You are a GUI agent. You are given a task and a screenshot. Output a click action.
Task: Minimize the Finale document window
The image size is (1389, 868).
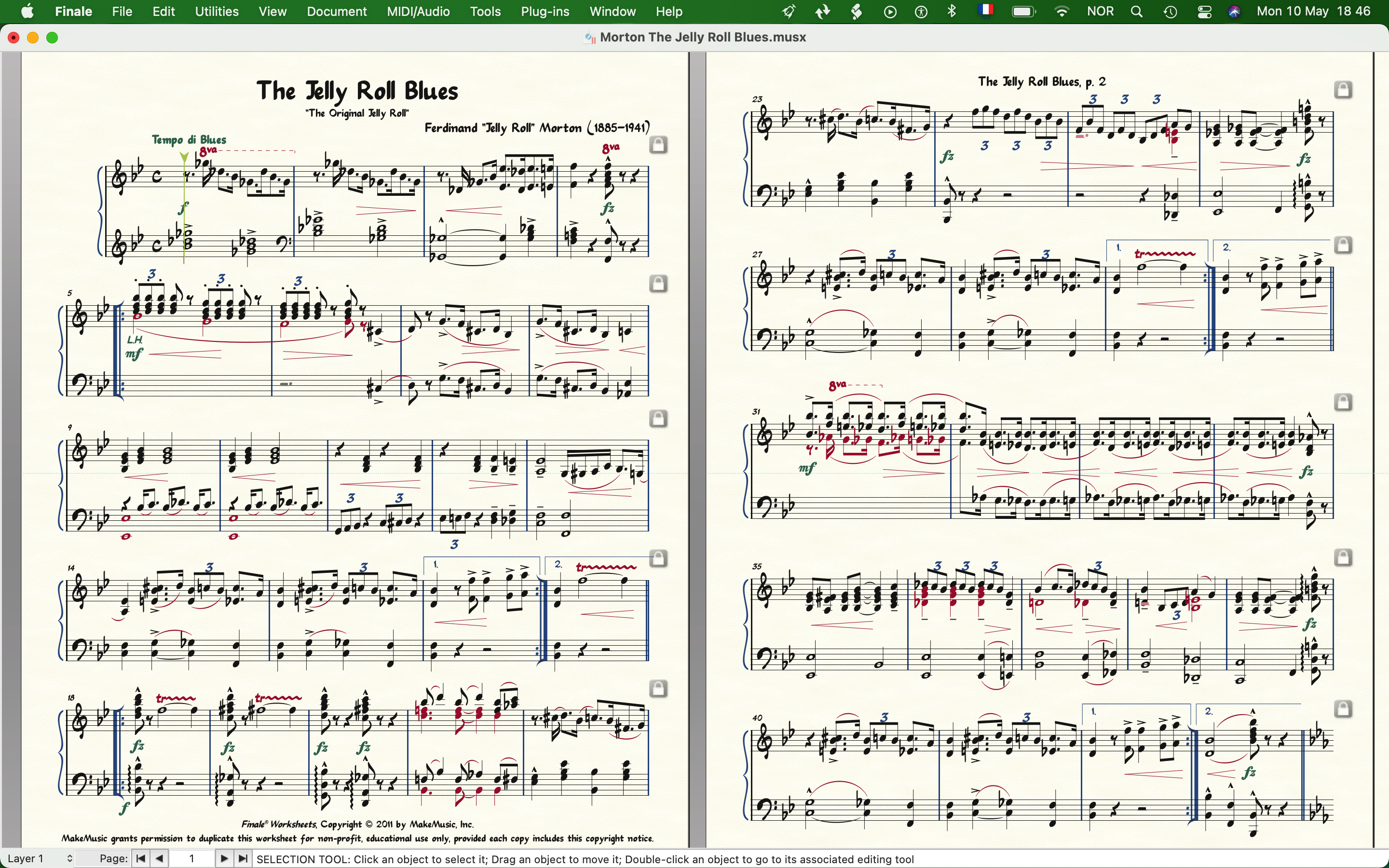[x=33, y=38]
